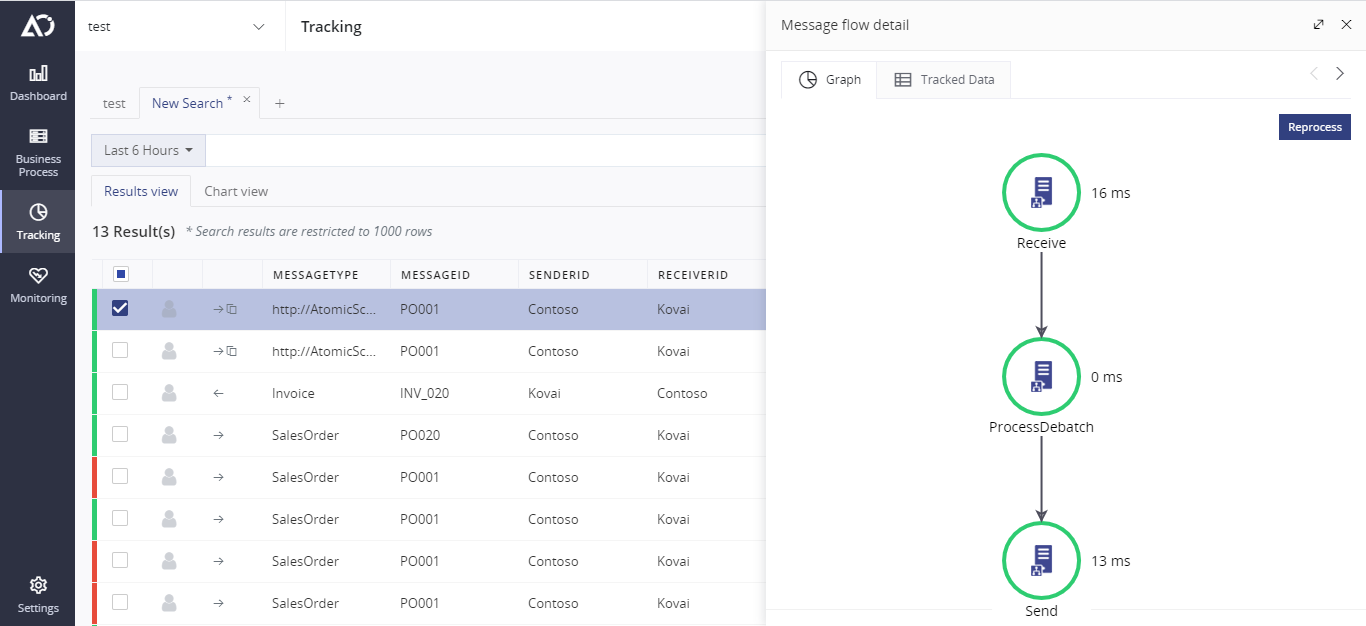Screen dimensions: 1366x626
Task: Click the 13 ms duration label
Action: [x=1111, y=561]
